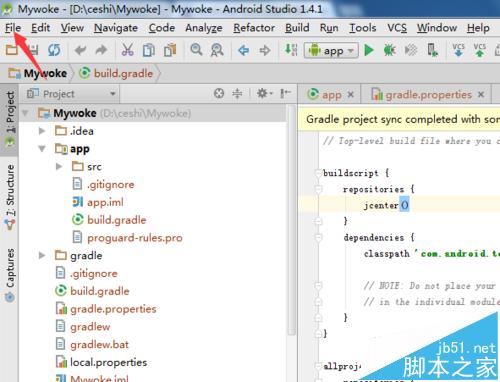Click the Project panel vertical scrollbar
The image size is (500, 382).
click(x=292, y=220)
